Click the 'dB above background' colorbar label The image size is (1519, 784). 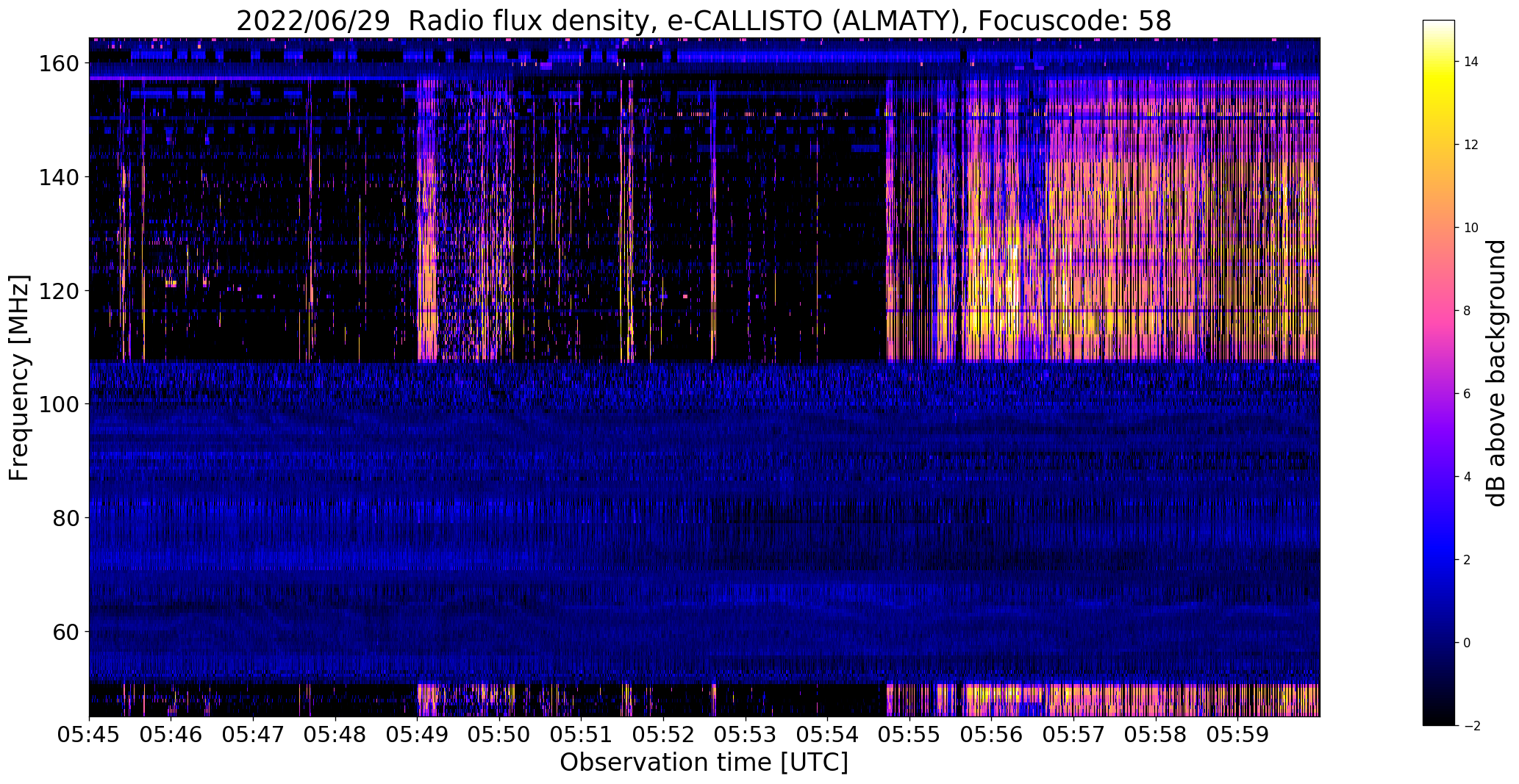[1496, 373]
